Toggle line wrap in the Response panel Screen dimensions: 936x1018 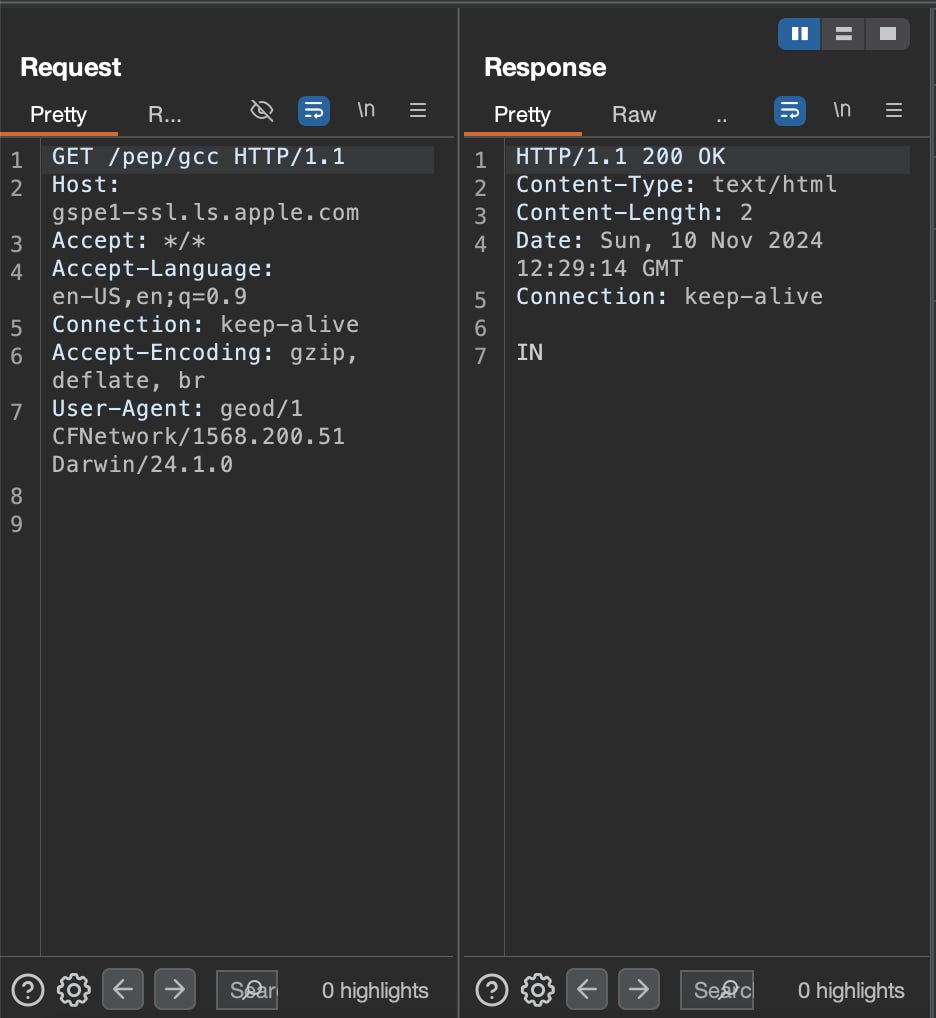click(790, 111)
